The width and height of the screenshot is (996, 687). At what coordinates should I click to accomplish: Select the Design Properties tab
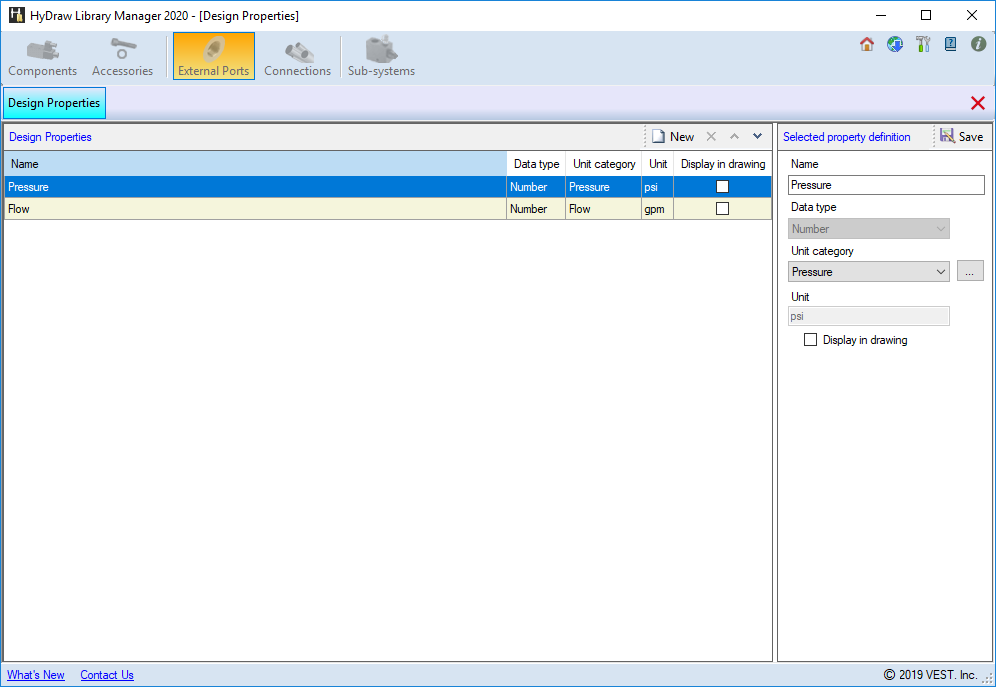(x=54, y=103)
